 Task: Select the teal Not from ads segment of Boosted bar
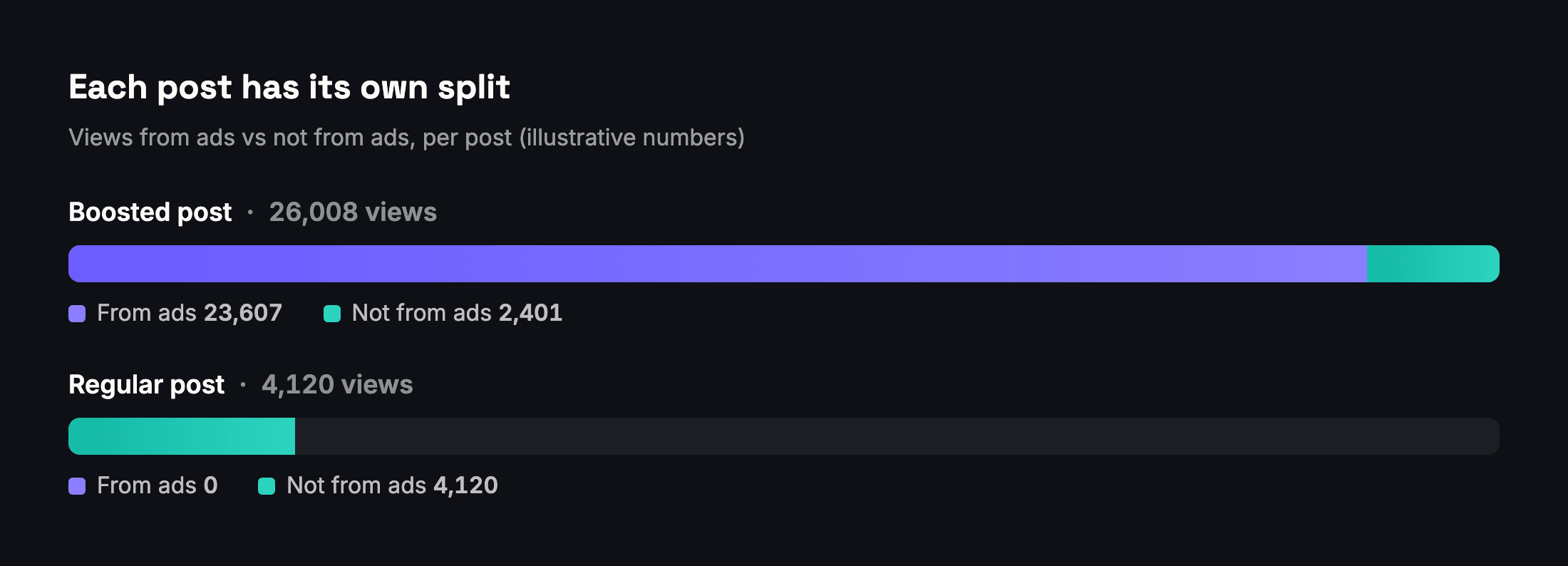pos(1433,264)
